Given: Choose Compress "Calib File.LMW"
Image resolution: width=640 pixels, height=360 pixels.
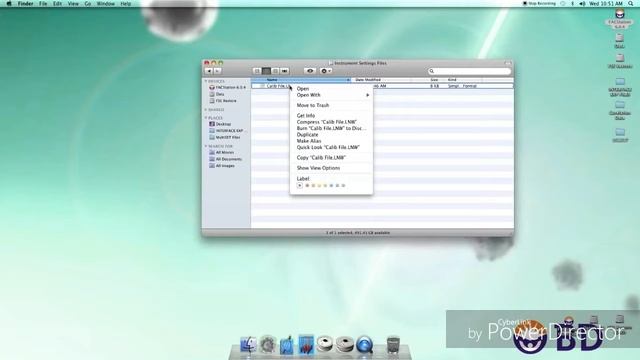Looking at the screenshot, I should click(x=331, y=122).
